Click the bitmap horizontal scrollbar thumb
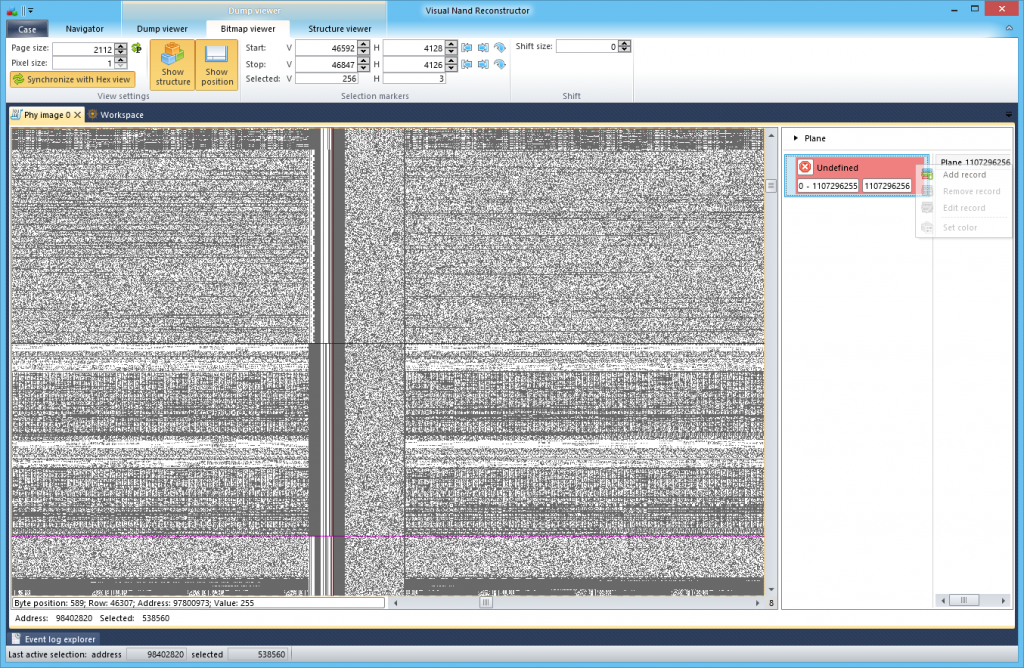This screenshot has height=668, width=1024. [x=486, y=603]
